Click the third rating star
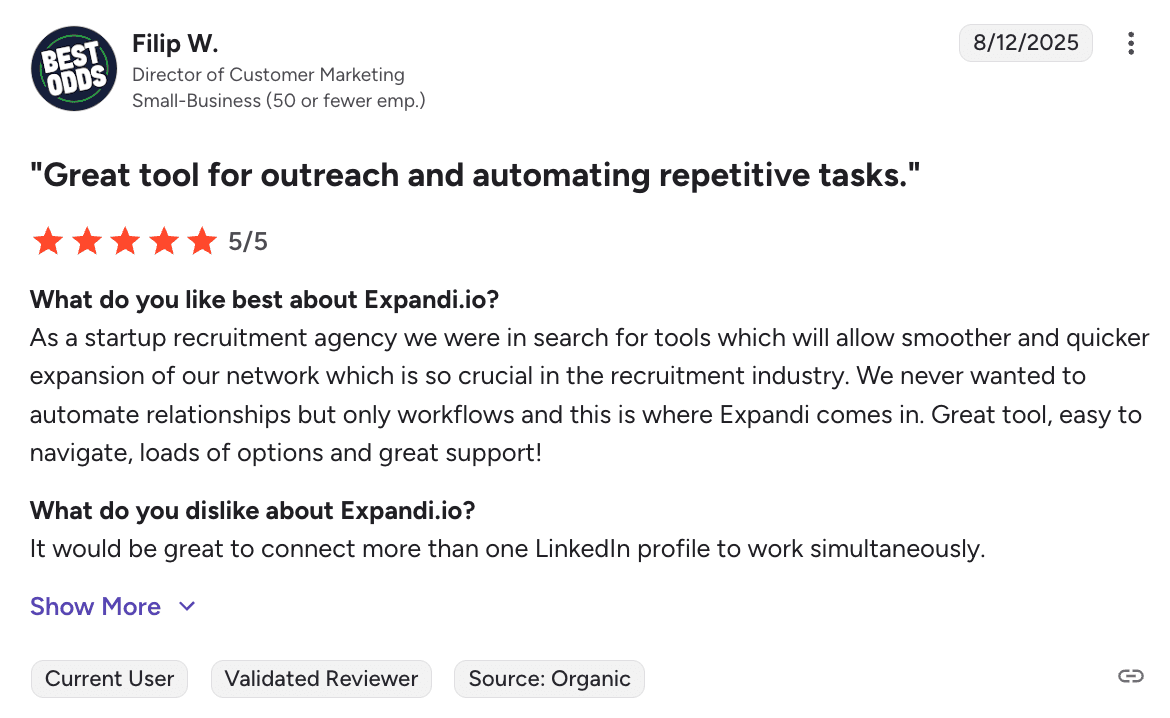This screenshot has height=718, width=1170. (x=125, y=241)
